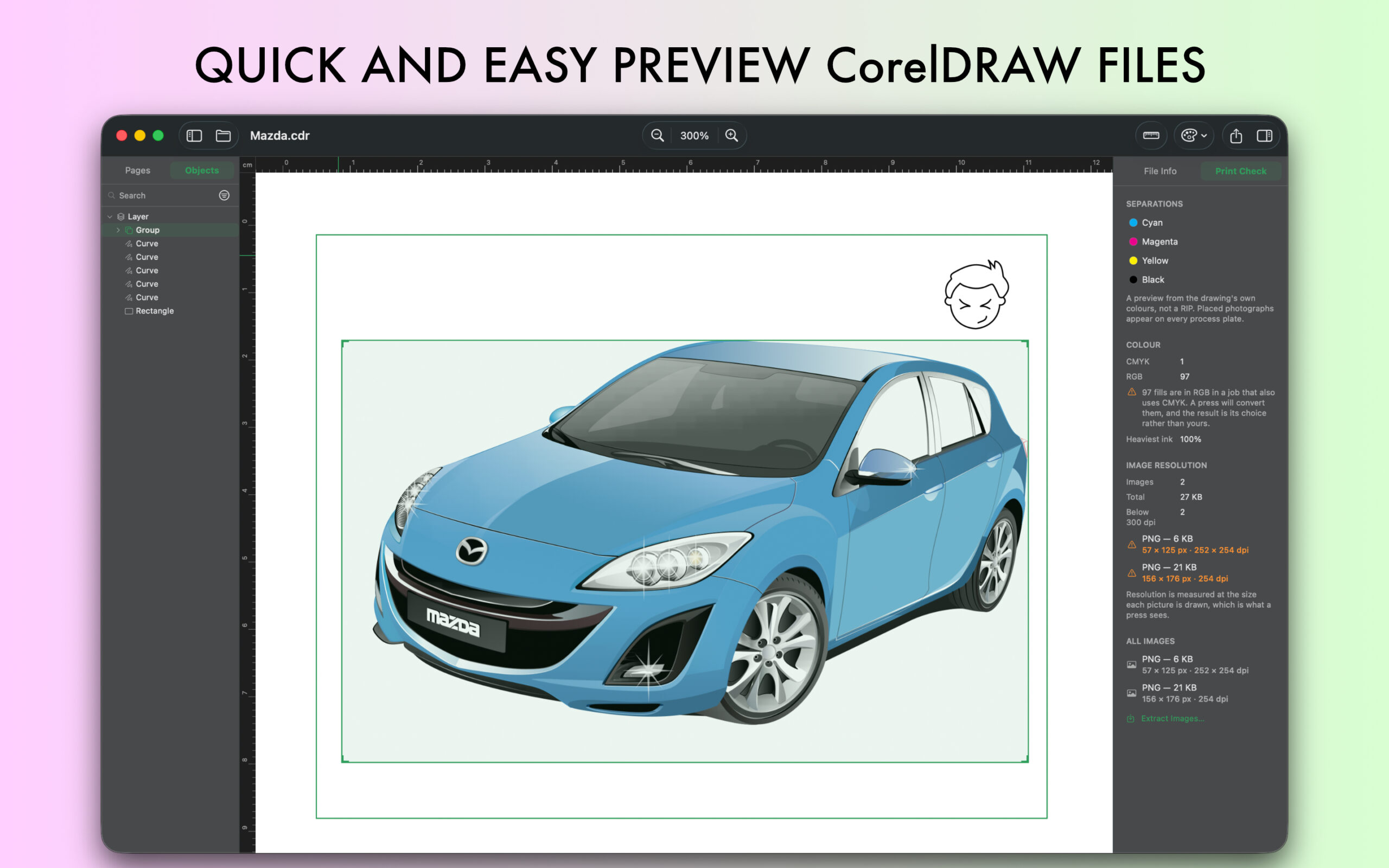Image resolution: width=1389 pixels, height=868 pixels.
Task: Open the filter options in search bar
Action: (x=225, y=195)
